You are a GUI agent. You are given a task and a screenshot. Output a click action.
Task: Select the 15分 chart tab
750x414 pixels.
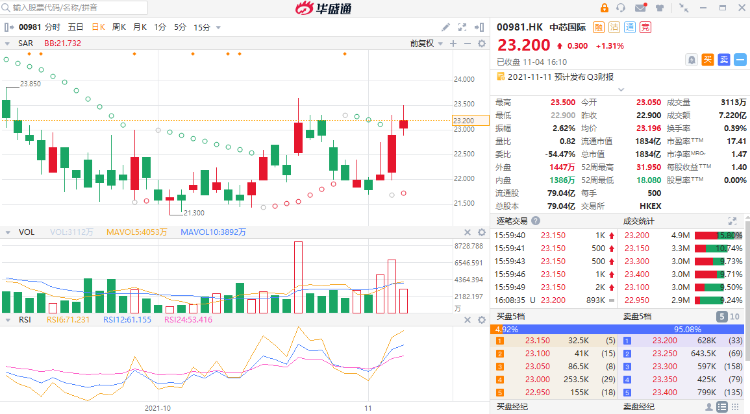point(202,27)
